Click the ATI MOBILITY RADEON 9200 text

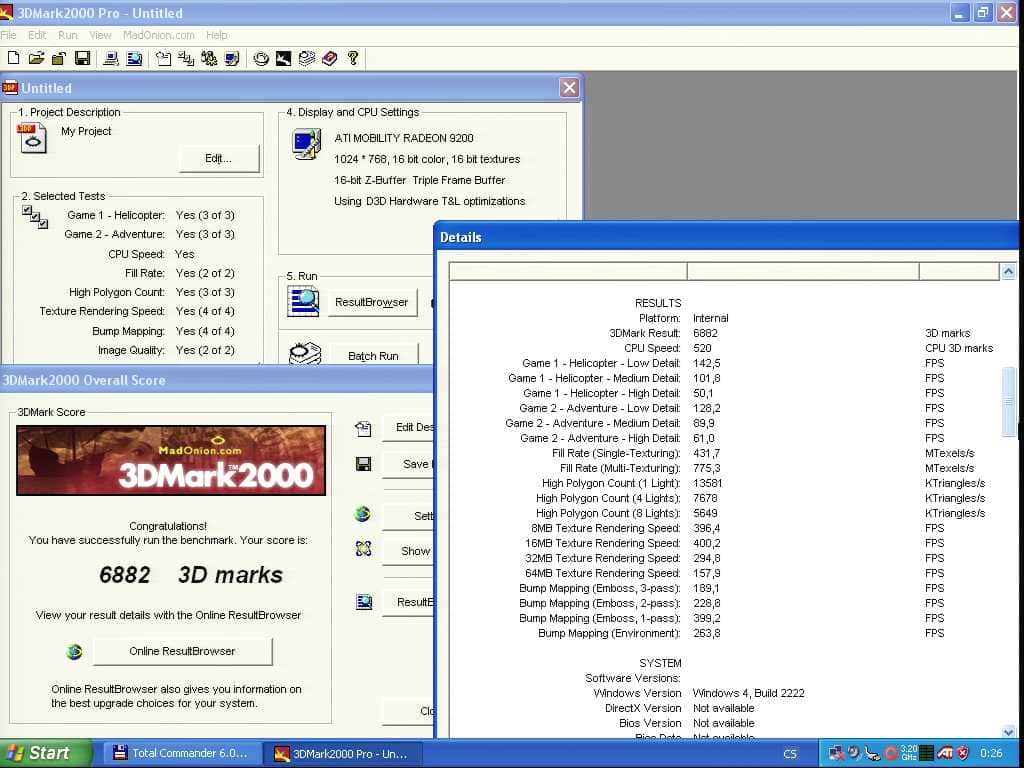pyautogui.click(x=404, y=138)
